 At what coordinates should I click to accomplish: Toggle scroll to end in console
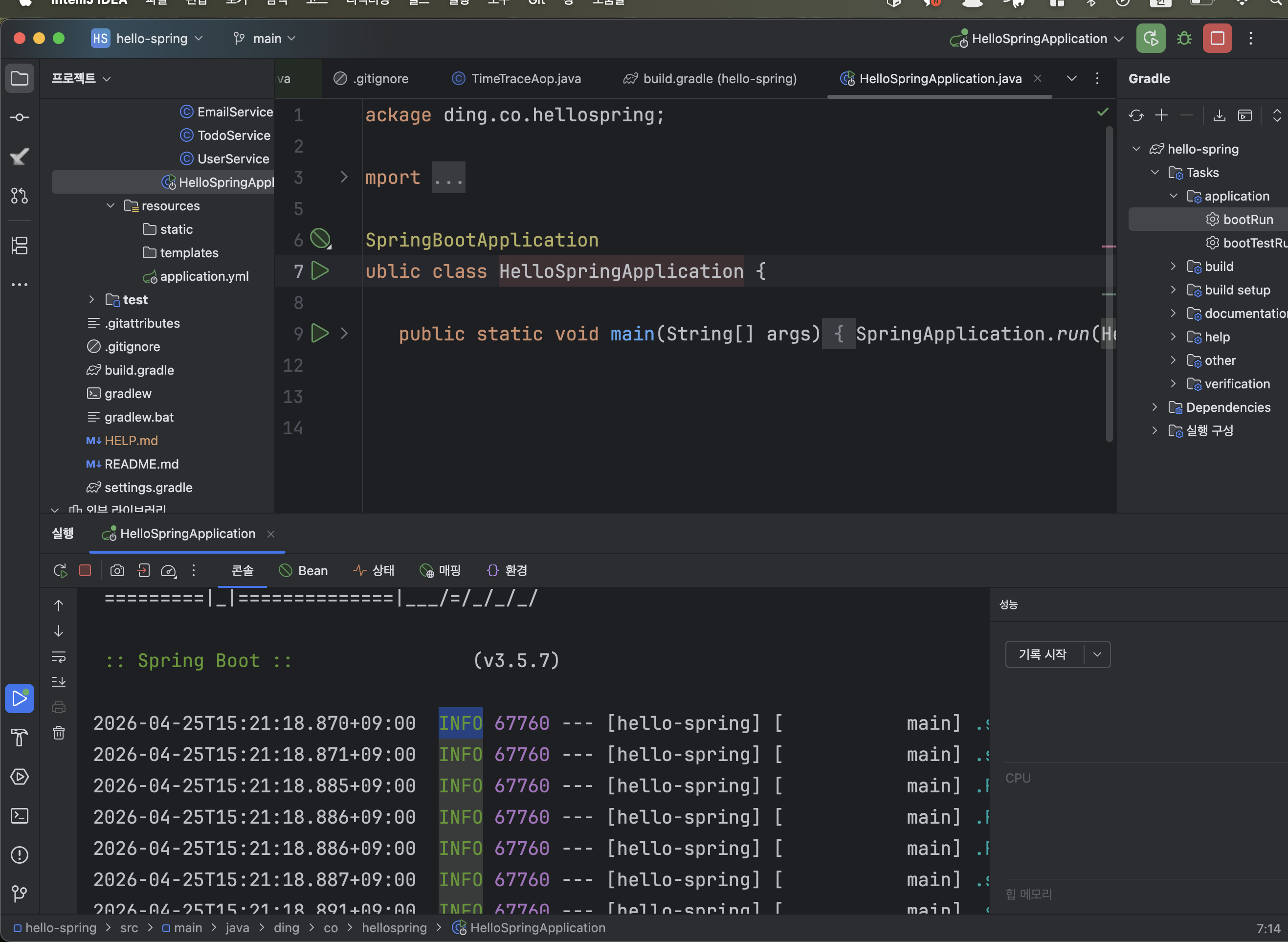click(59, 681)
